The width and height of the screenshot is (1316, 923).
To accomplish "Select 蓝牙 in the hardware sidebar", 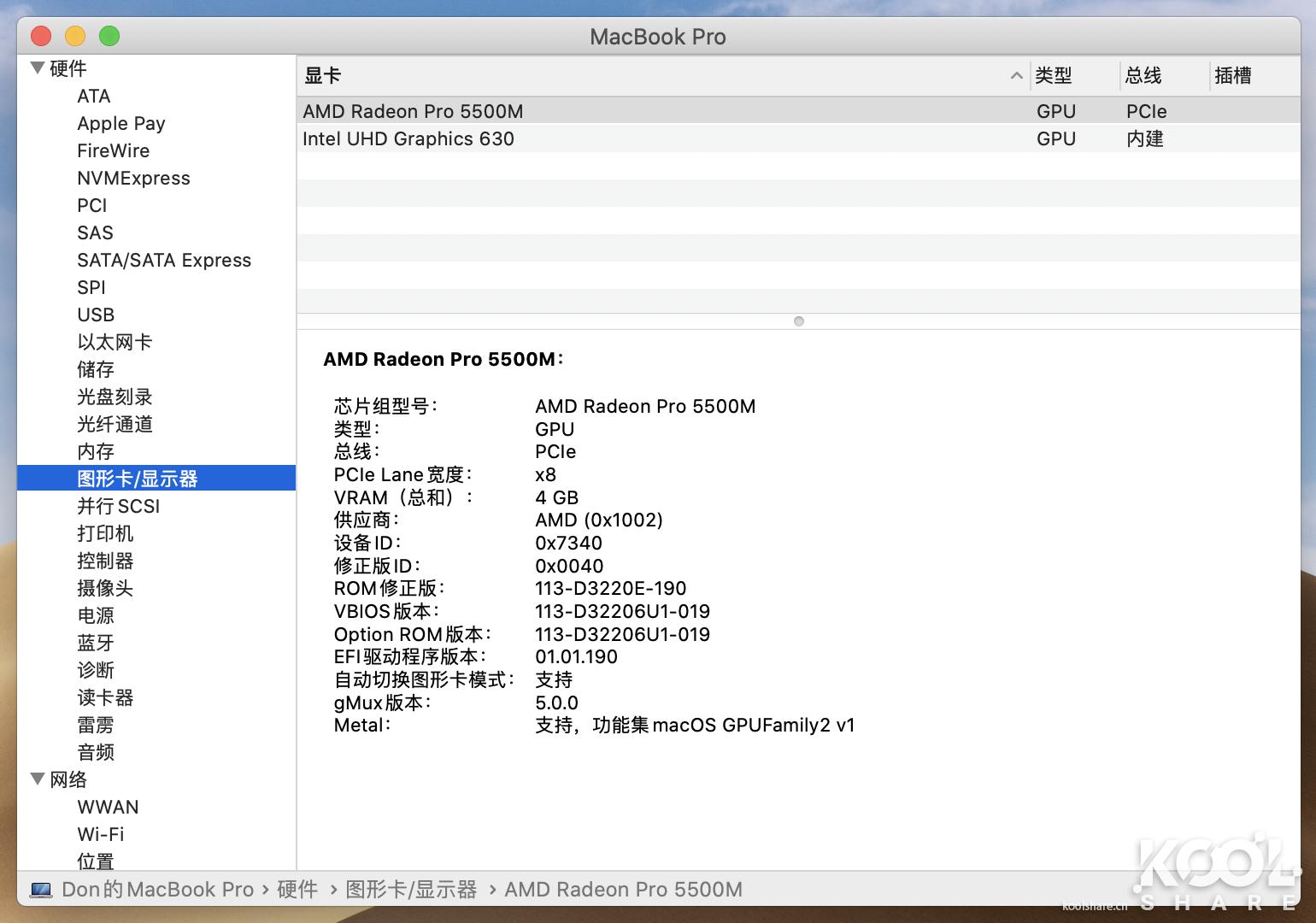I will [x=96, y=643].
